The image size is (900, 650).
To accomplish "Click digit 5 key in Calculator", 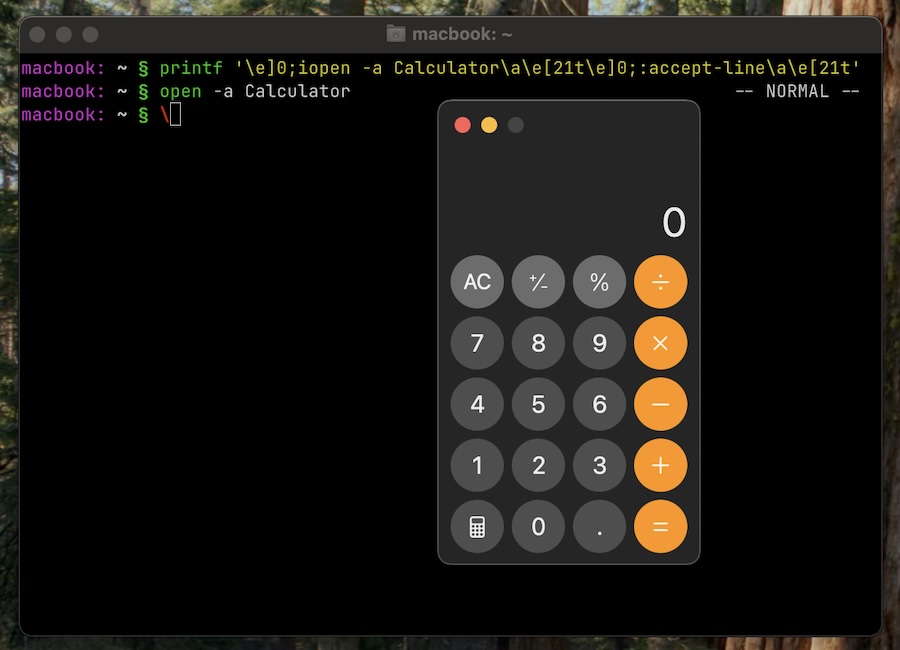I will pos(538,404).
